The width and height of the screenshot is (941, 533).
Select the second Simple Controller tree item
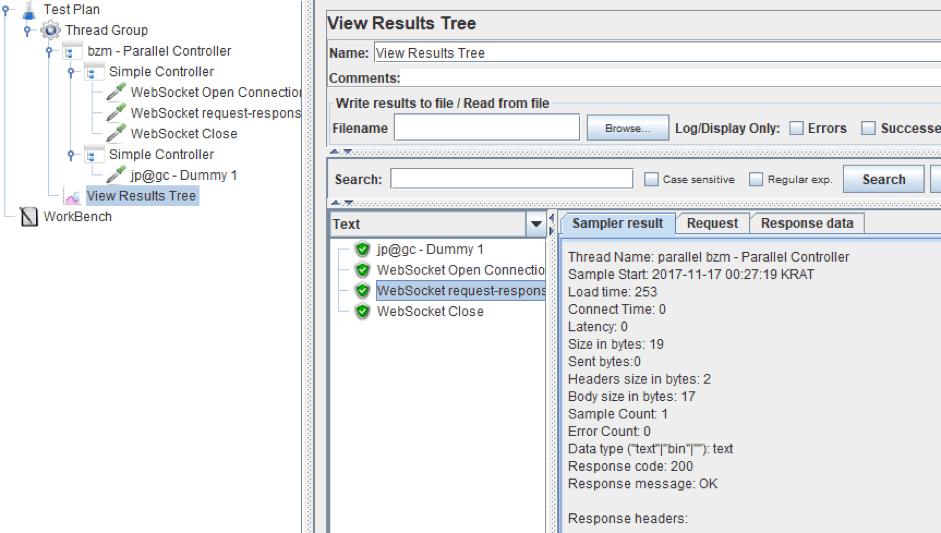161,154
